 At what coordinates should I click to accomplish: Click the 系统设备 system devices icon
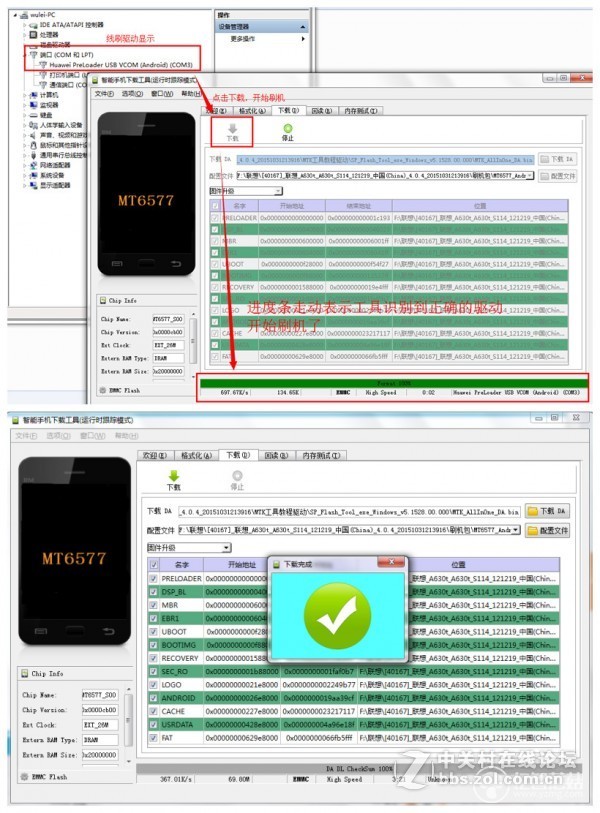tap(34, 175)
